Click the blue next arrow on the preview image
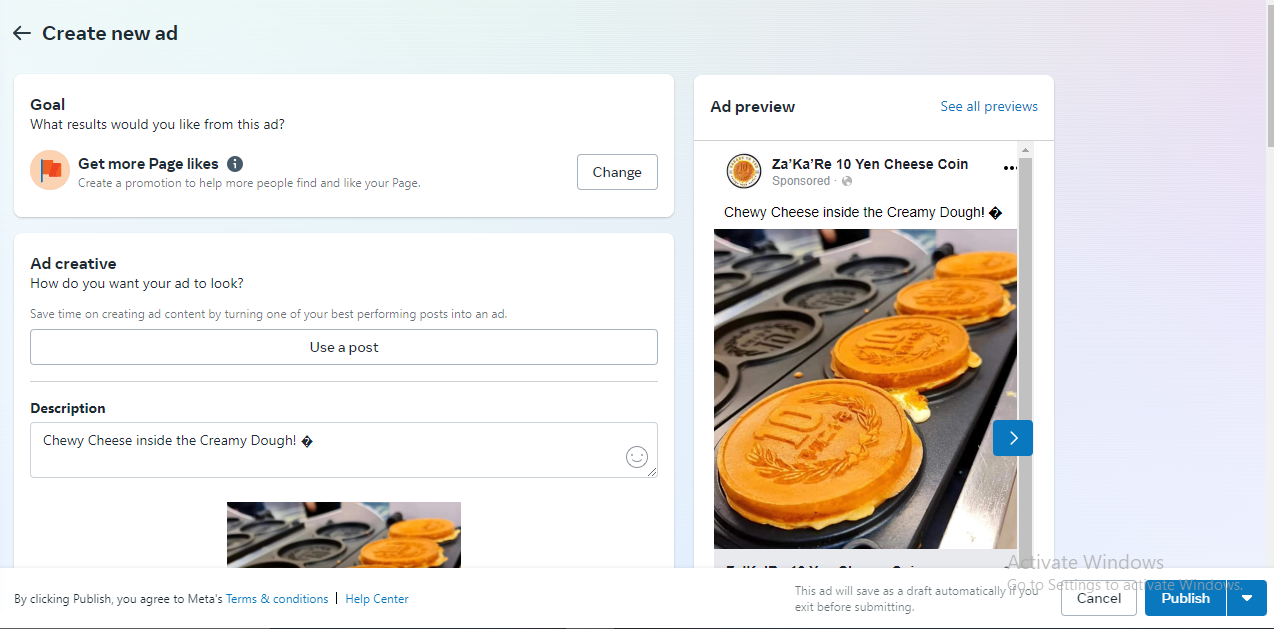This screenshot has width=1274, height=629. coord(1013,438)
